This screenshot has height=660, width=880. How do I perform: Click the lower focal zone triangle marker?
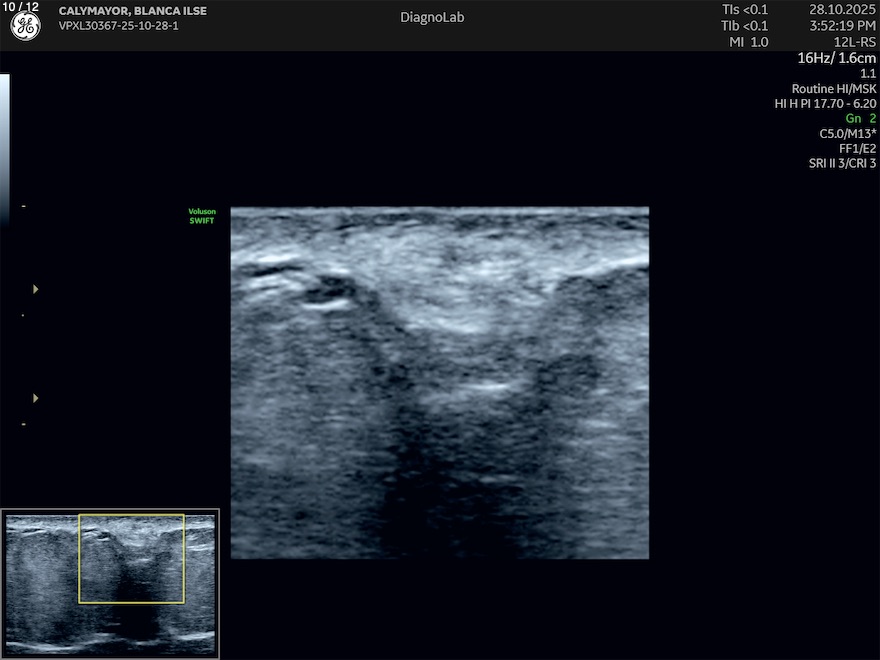[36, 398]
